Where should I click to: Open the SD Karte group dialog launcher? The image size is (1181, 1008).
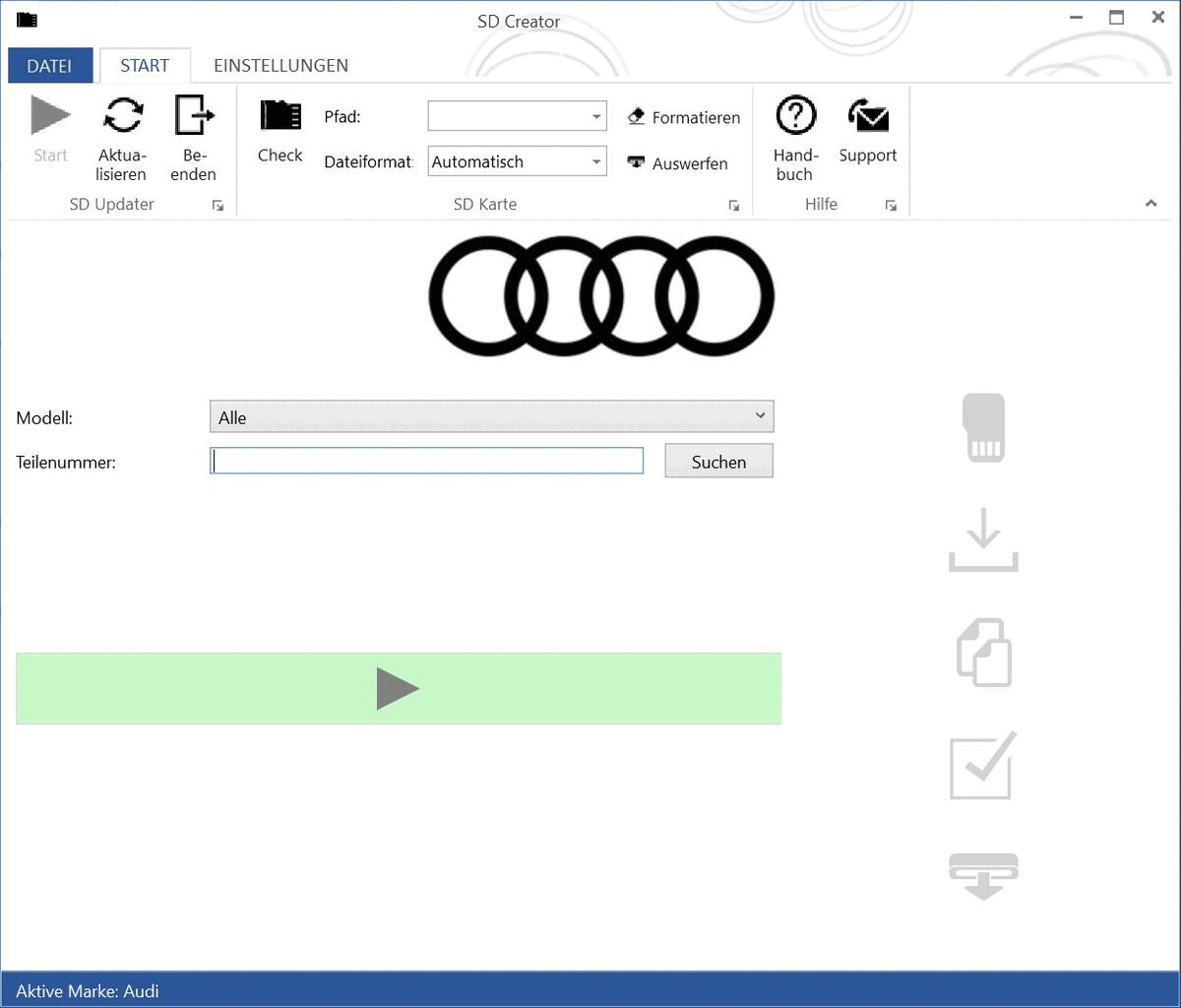coord(733,206)
